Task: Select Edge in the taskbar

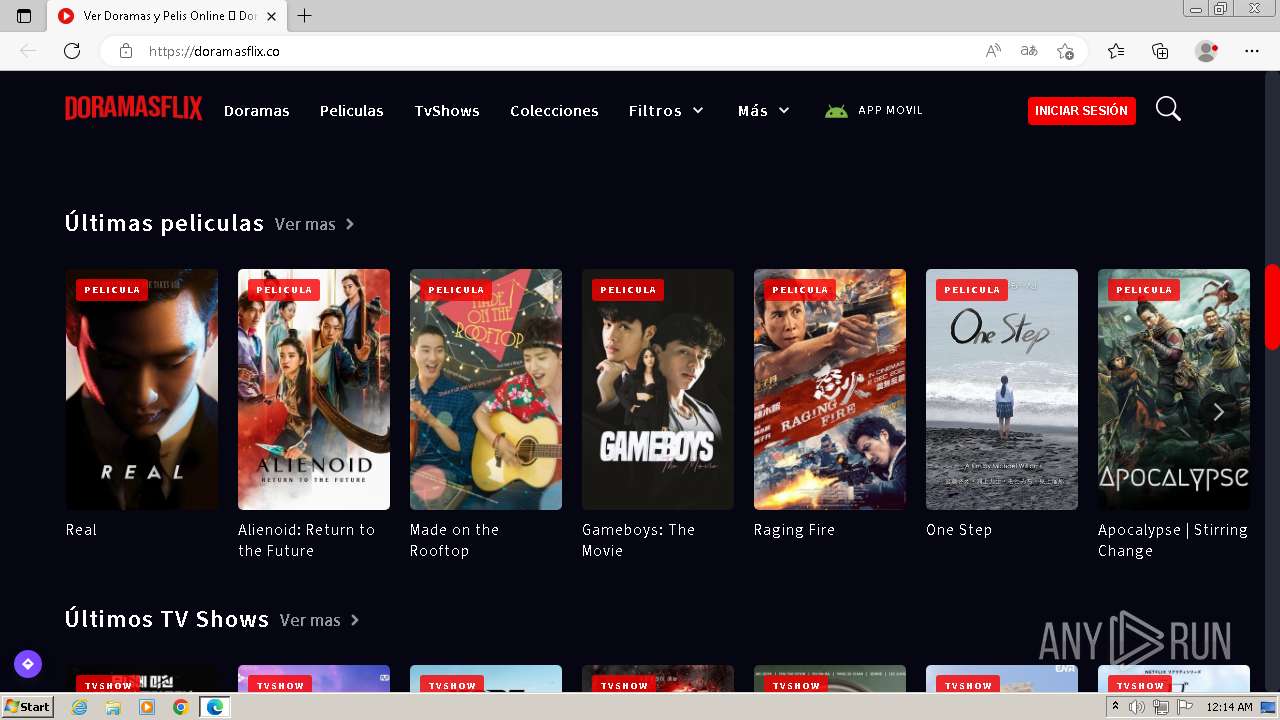Action: pyautogui.click(x=214, y=707)
